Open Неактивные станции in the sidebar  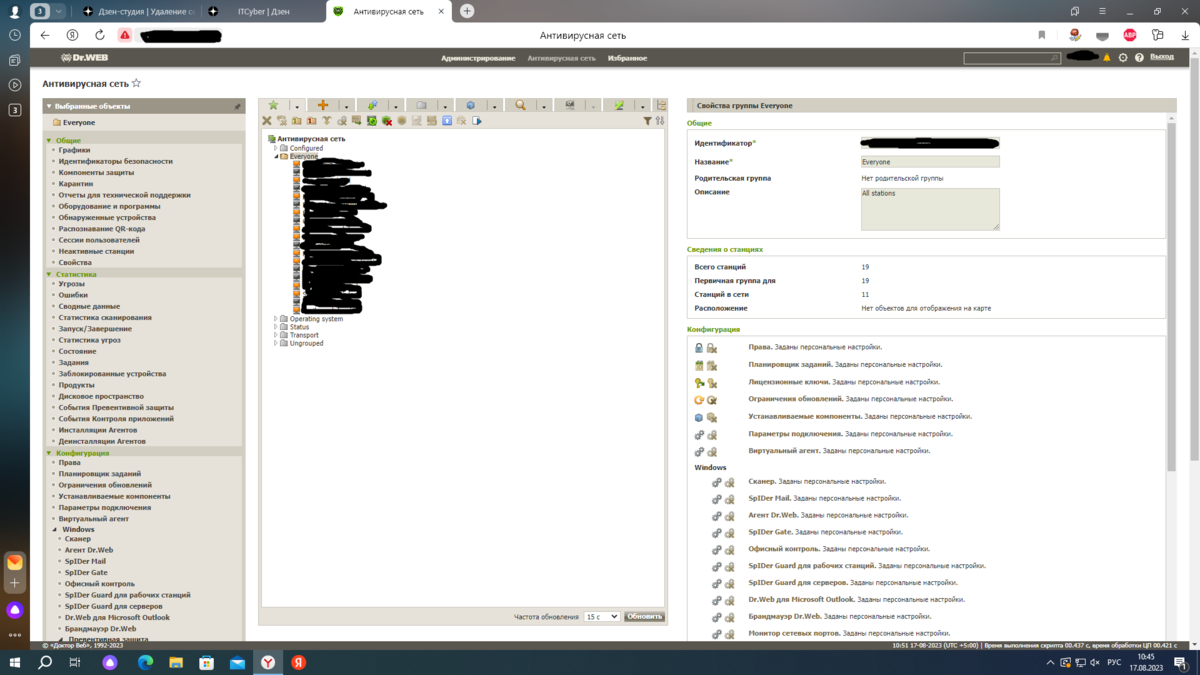pos(96,251)
